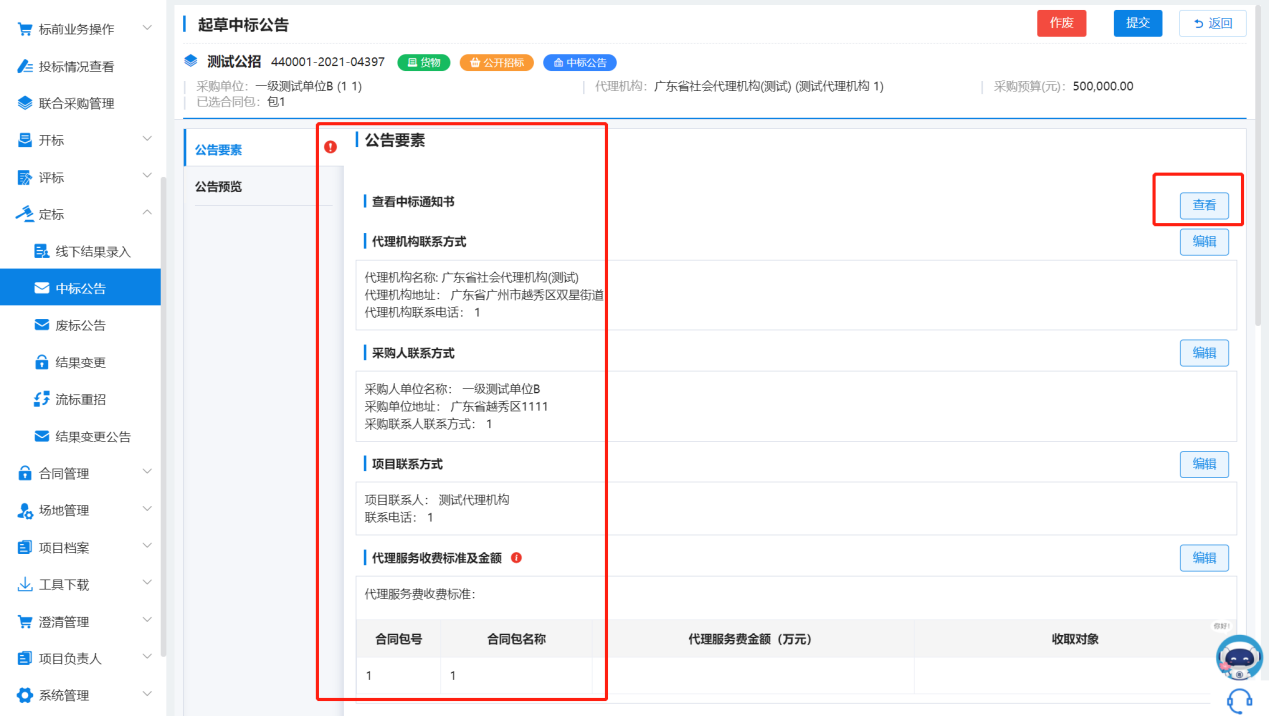This screenshot has width=1269, height=716.
Task: Collapse the 定标 menu section
Action: [x=147, y=214]
